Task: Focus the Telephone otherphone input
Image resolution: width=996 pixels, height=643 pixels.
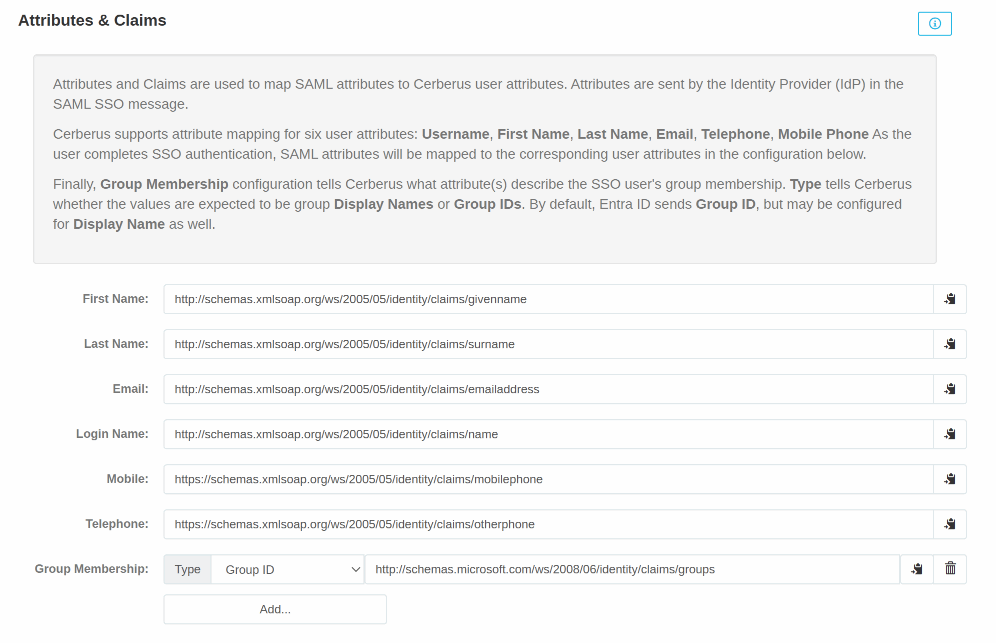Action: click(548, 524)
